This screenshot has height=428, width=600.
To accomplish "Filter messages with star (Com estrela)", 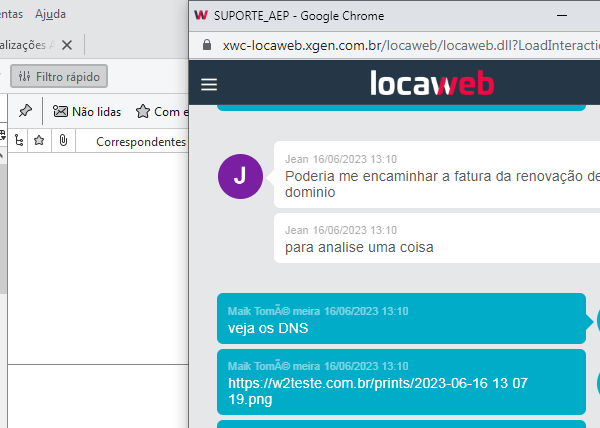I will [162, 112].
